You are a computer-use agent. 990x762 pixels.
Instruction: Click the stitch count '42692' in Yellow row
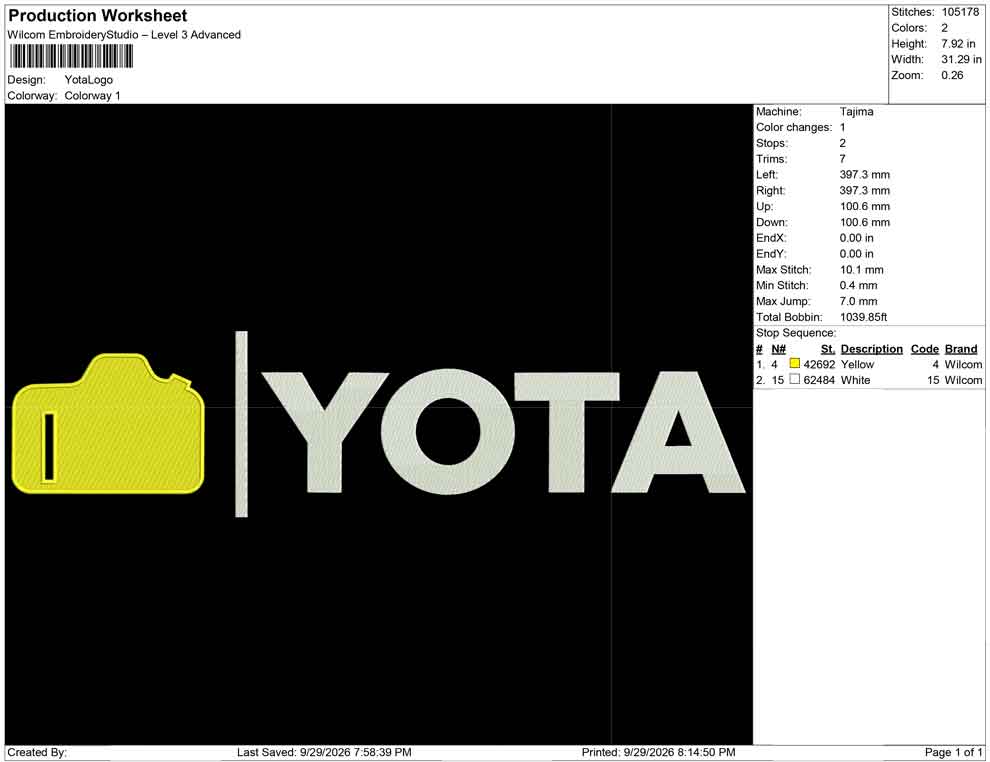tap(820, 364)
